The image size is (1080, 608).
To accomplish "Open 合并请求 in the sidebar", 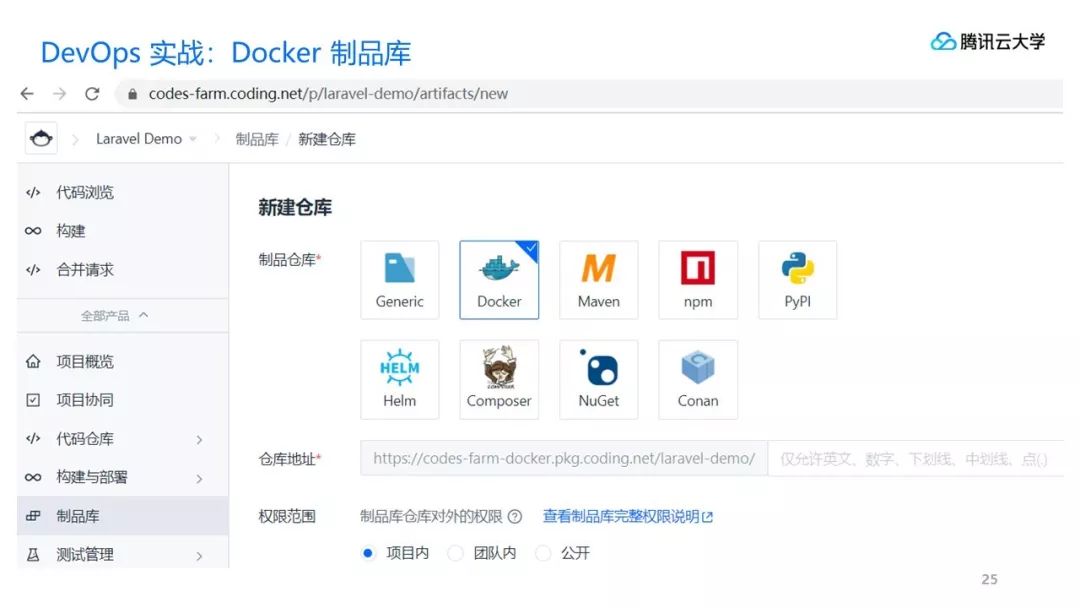I will click(123, 269).
